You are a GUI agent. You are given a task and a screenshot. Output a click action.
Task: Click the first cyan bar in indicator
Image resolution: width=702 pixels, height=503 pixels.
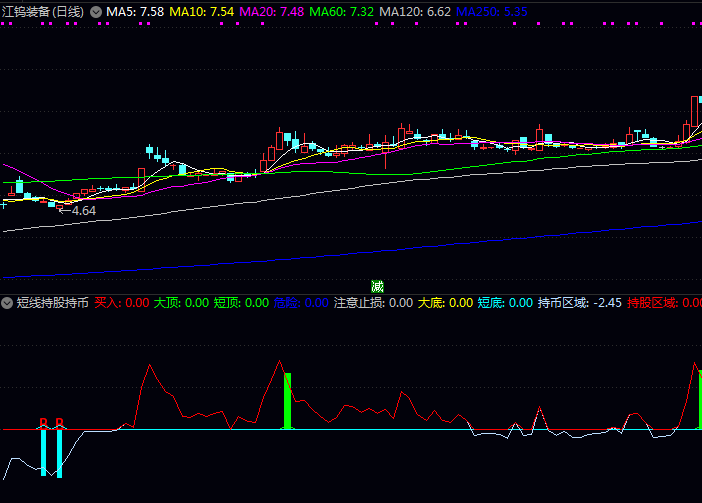click(43, 452)
